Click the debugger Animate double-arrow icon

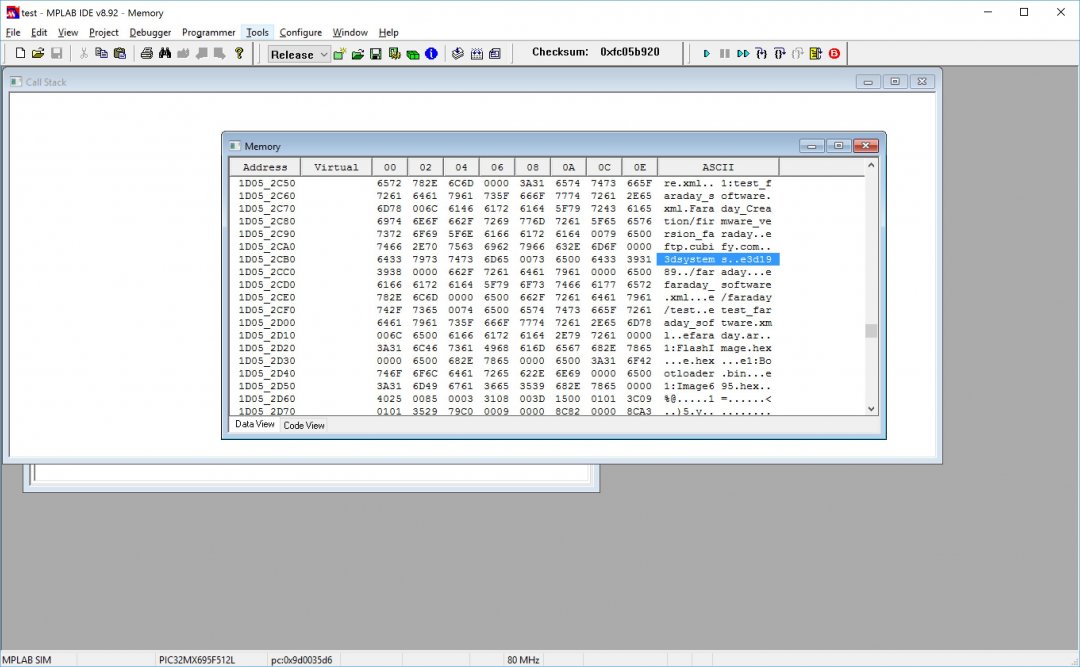point(743,54)
